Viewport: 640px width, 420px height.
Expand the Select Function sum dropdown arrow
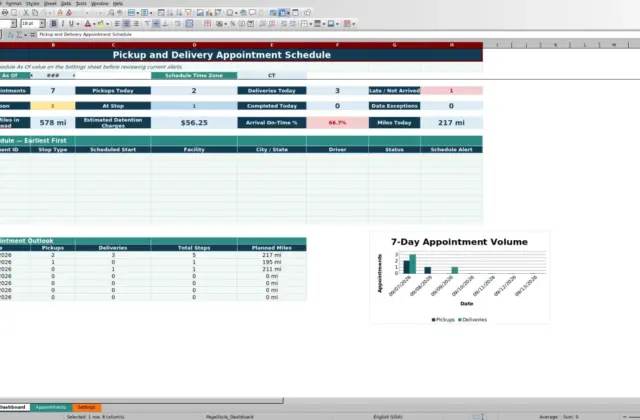pyautogui.click(x=25, y=35)
